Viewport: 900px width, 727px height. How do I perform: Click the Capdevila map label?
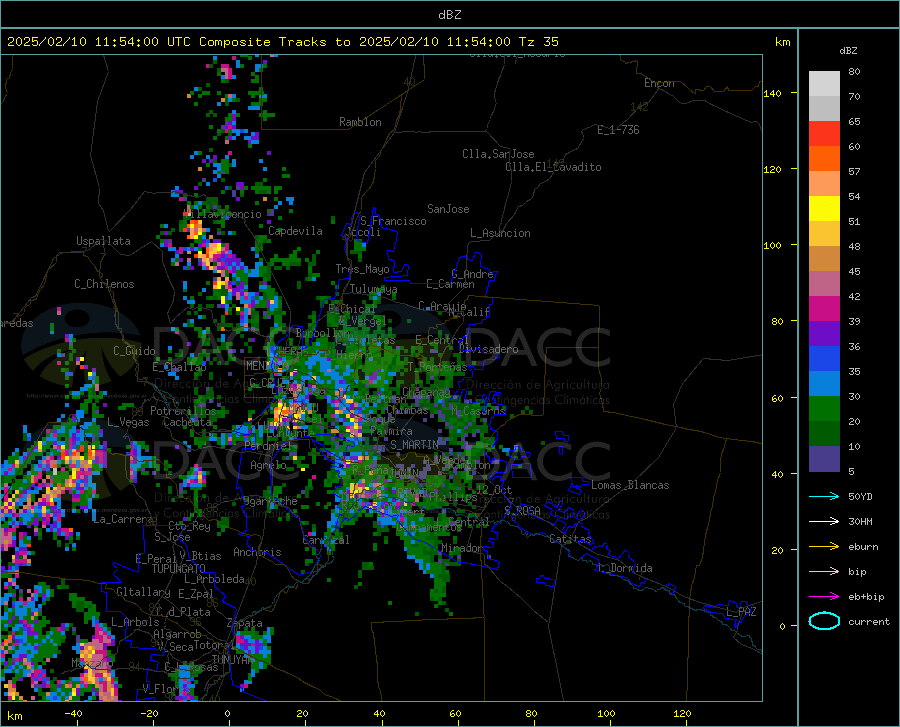point(295,231)
